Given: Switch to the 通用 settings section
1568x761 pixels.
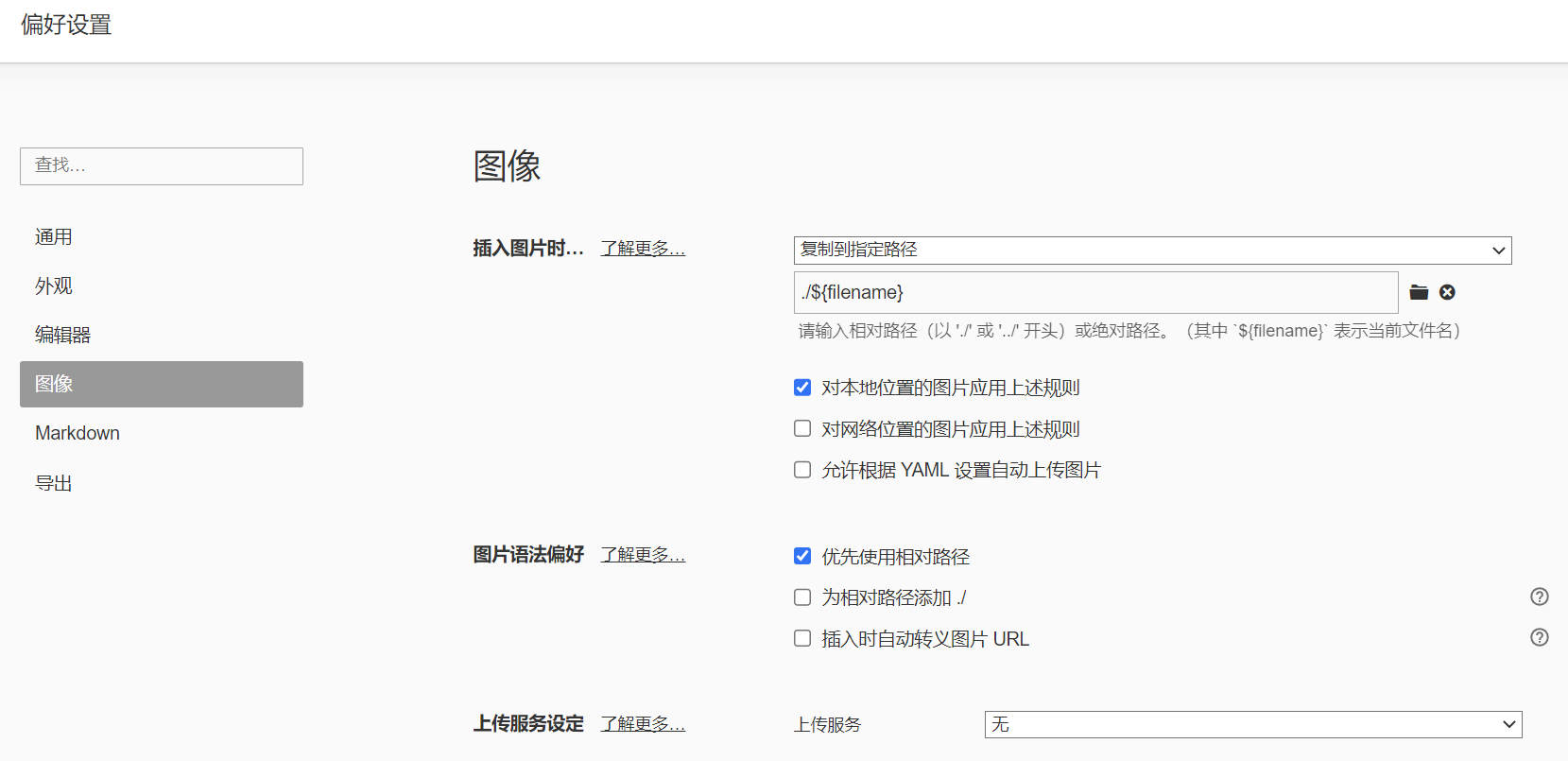Looking at the screenshot, I should click(x=54, y=237).
